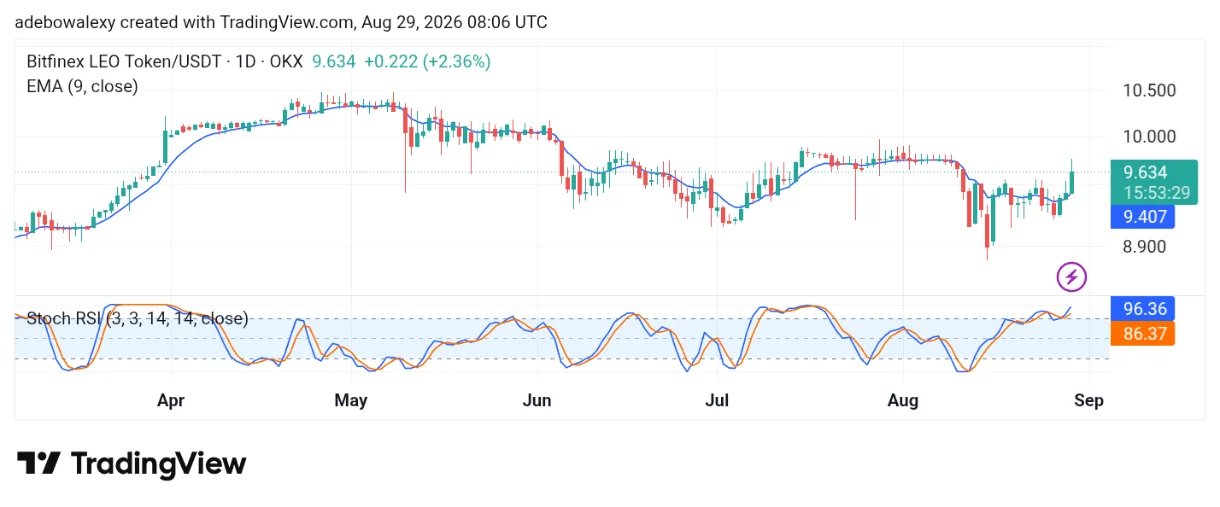Screen dimensions: 1220x507
Task: Select the EMA (9, close) indicator legend
Action: (82, 86)
